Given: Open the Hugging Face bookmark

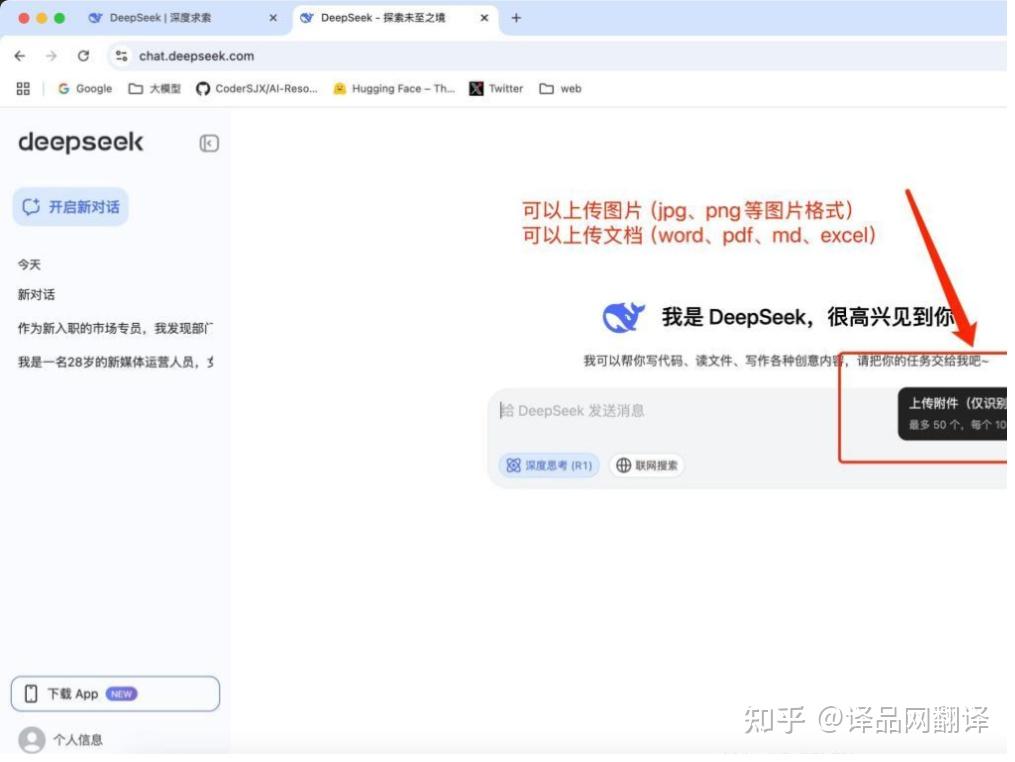Looking at the screenshot, I should (394, 89).
